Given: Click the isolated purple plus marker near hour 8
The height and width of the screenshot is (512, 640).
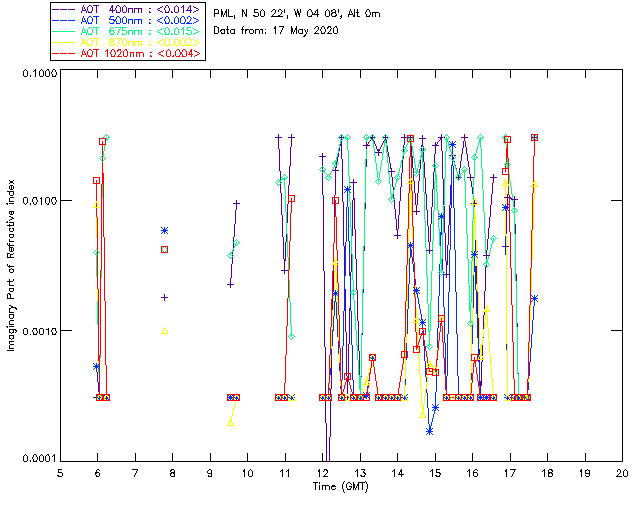Looking at the screenshot, I should pos(164,298).
